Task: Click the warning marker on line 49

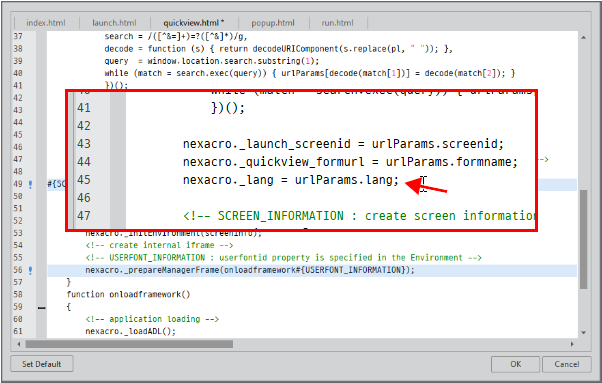Action: point(30,185)
